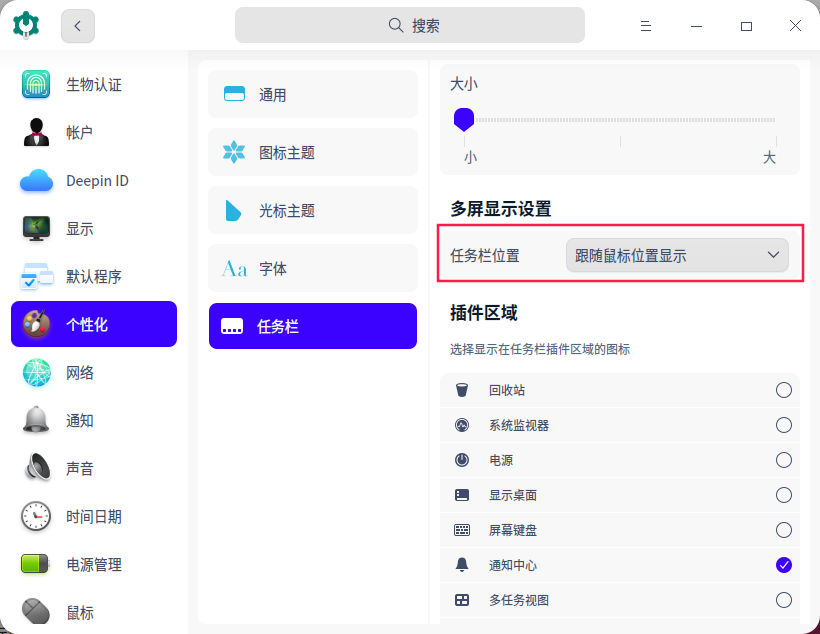Click the 声音 speaker icon
Screen dimensions: 820x634
38,468
